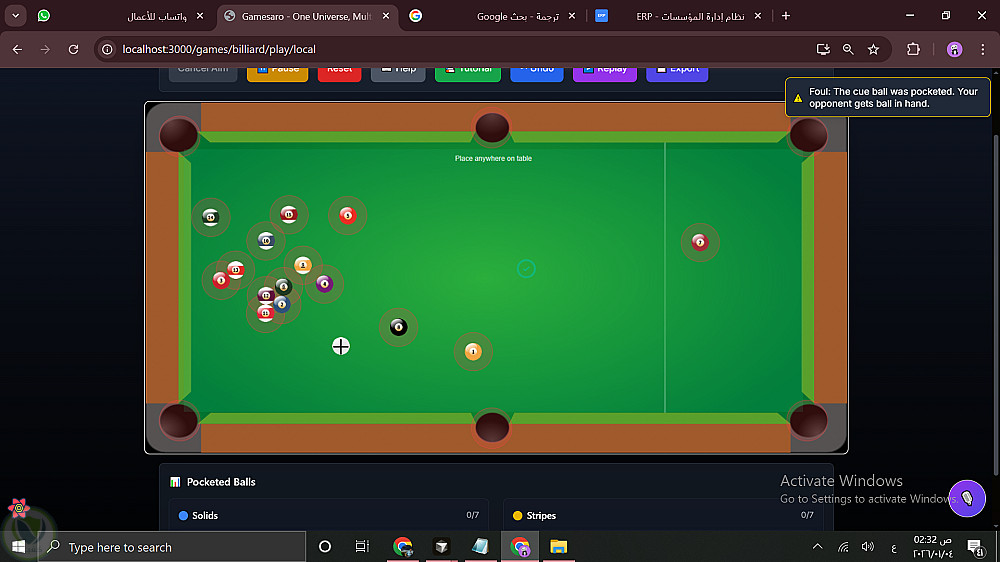Click the Cancel Aim button
Image resolution: width=1000 pixels, height=562 pixels.
click(x=203, y=72)
